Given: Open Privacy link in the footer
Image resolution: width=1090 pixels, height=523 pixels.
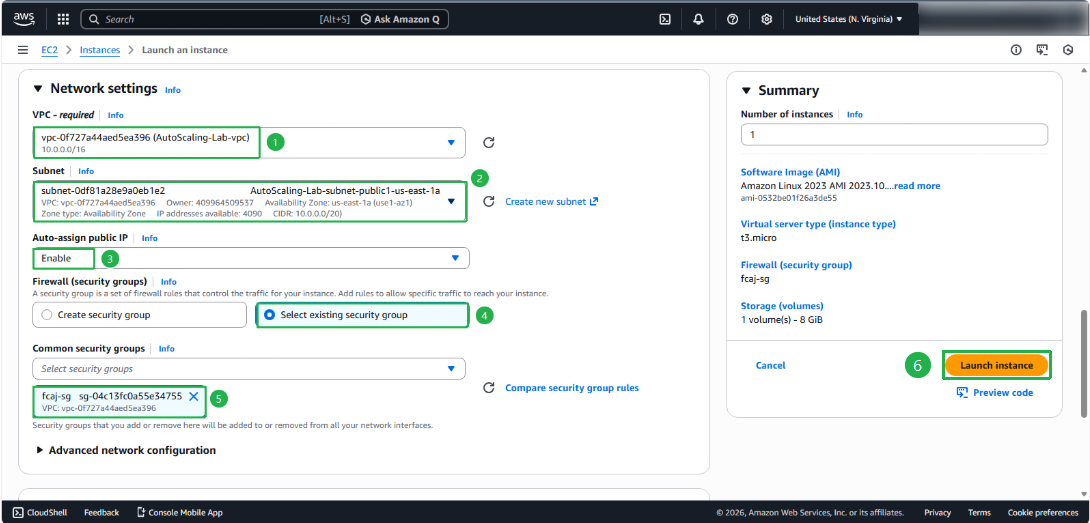Looking at the screenshot, I should point(938,513).
